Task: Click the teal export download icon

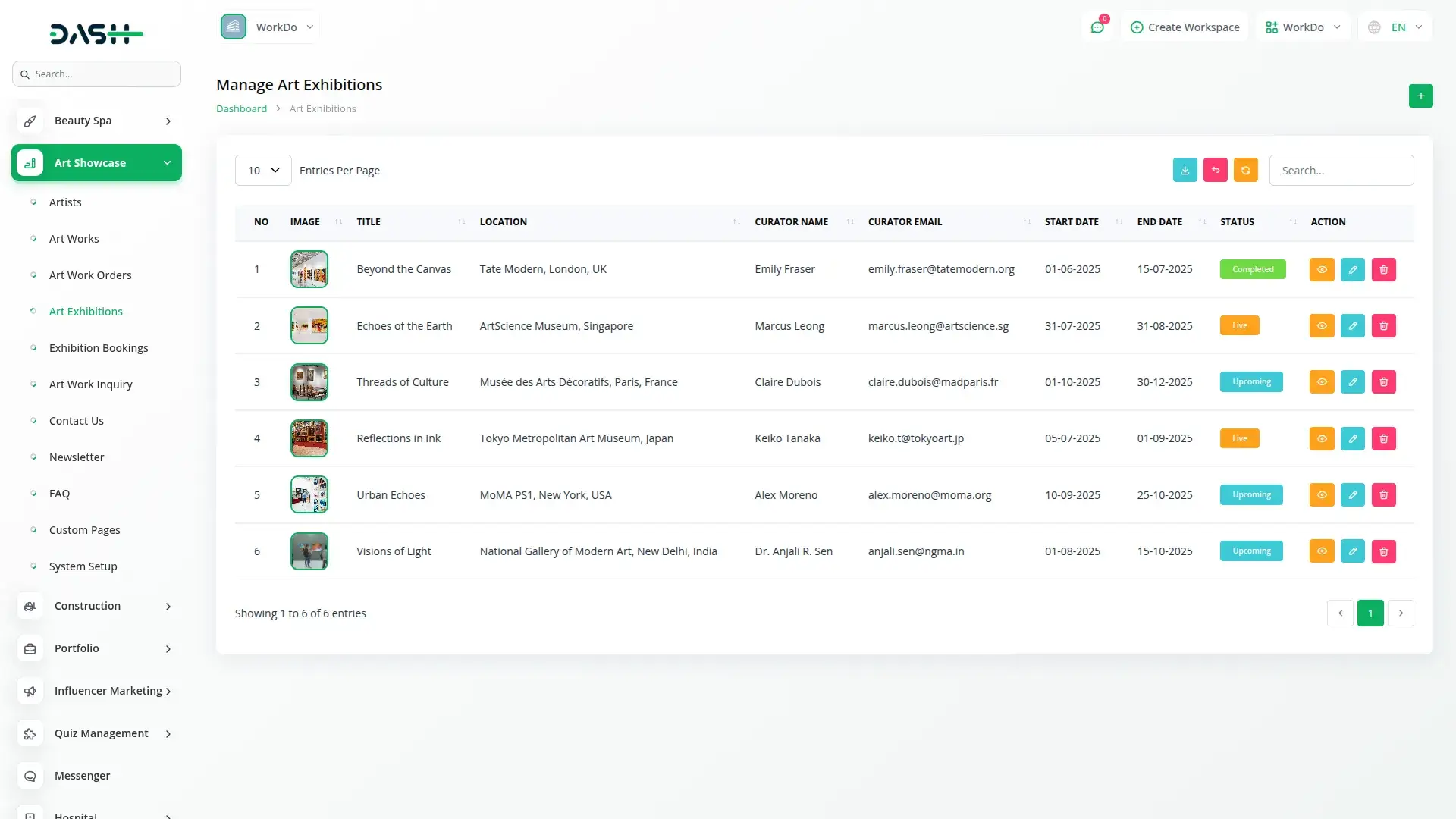Action: pos(1185,170)
